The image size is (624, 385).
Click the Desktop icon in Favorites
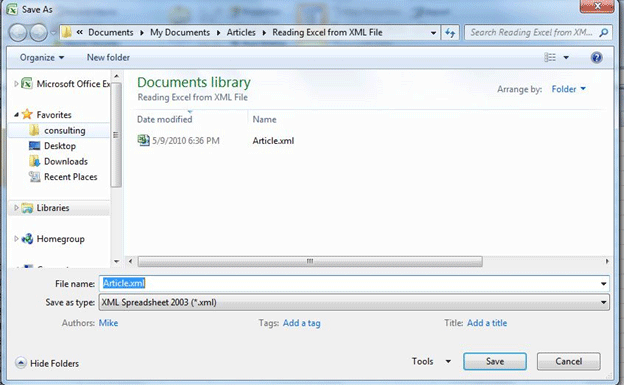(35, 146)
